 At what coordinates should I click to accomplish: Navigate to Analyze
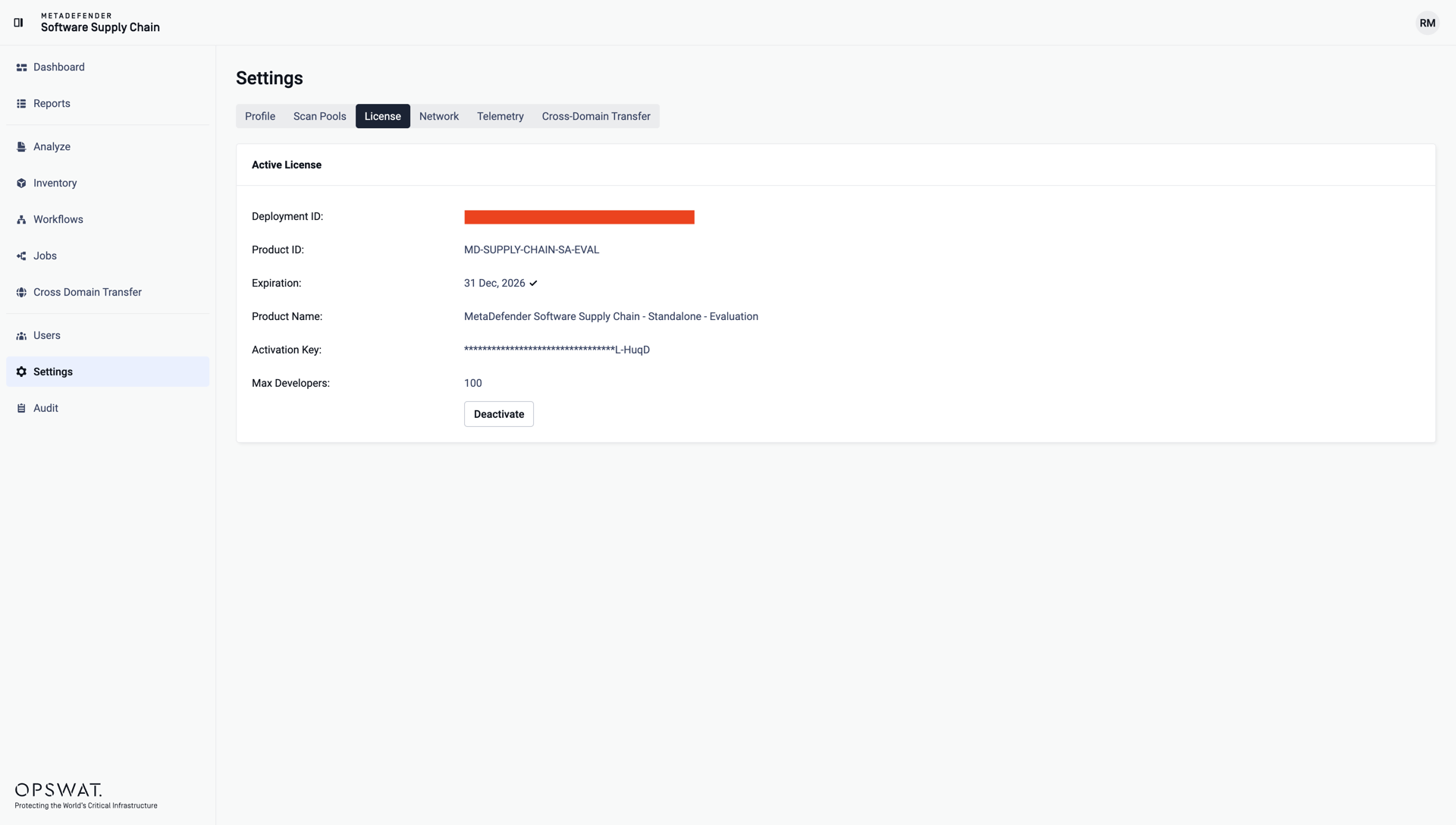[108, 147]
